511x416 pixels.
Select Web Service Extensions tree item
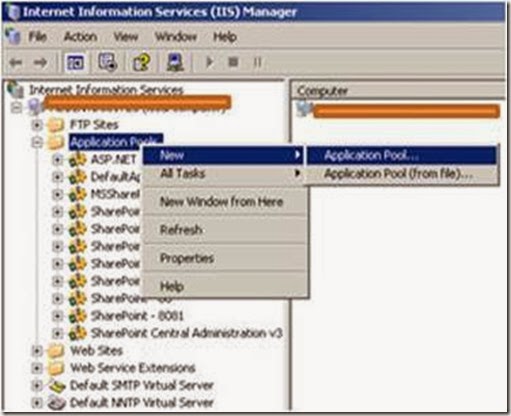coord(132,368)
